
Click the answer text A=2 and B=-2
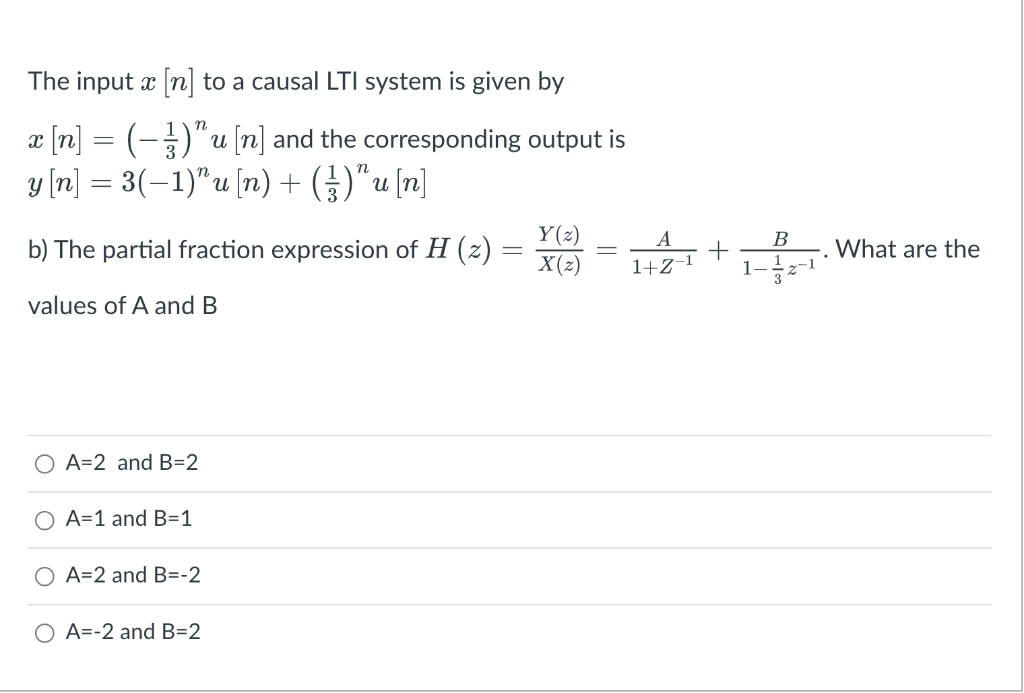(131, 575)
